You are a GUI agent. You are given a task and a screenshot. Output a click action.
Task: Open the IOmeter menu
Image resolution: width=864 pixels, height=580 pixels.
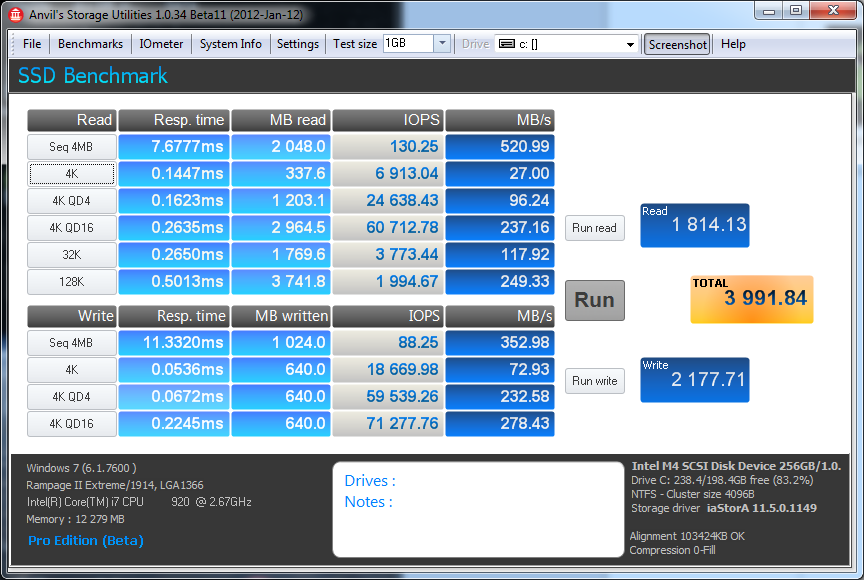[x=161, y=44]
